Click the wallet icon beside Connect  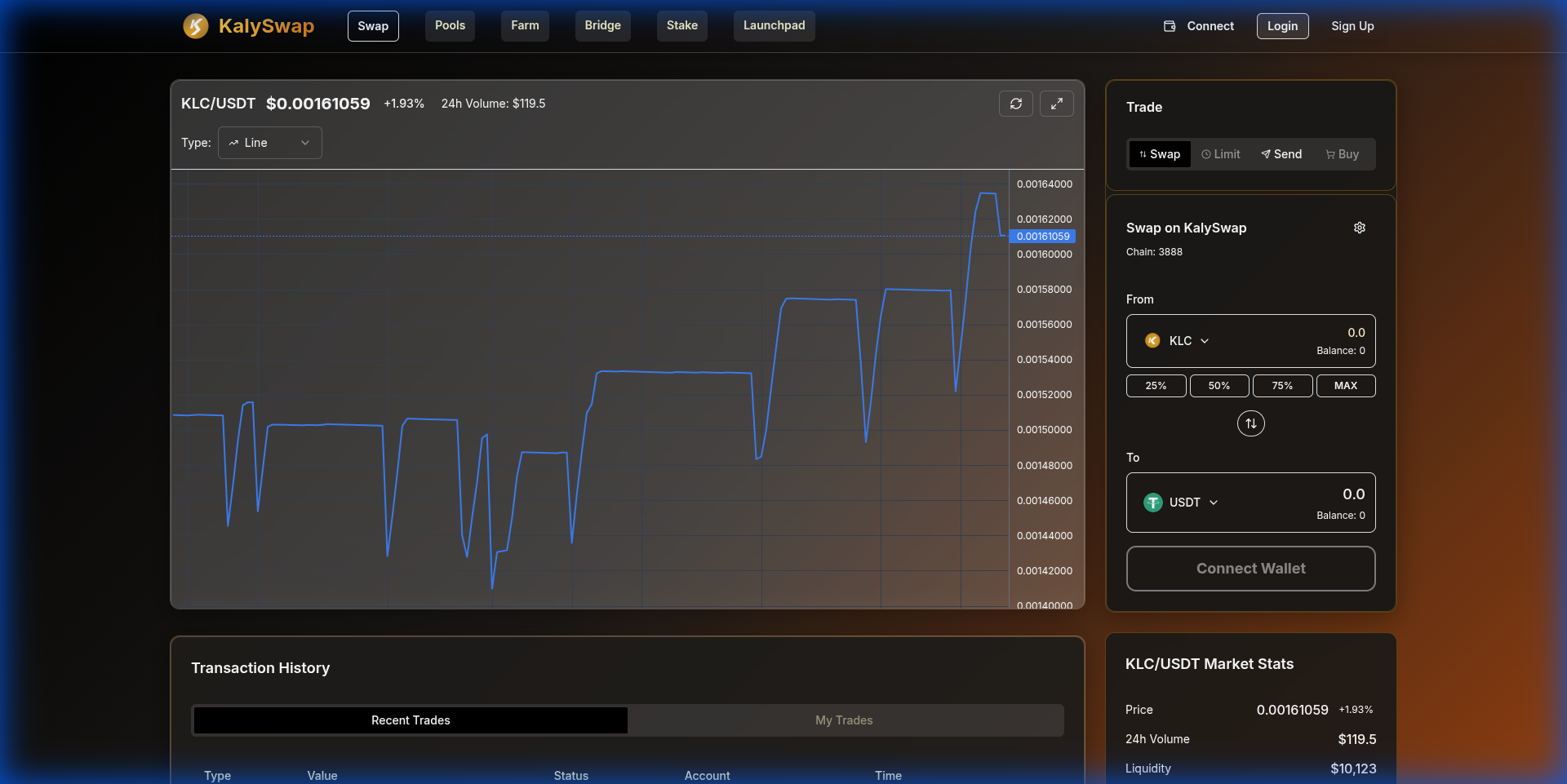click(1169, 25)
